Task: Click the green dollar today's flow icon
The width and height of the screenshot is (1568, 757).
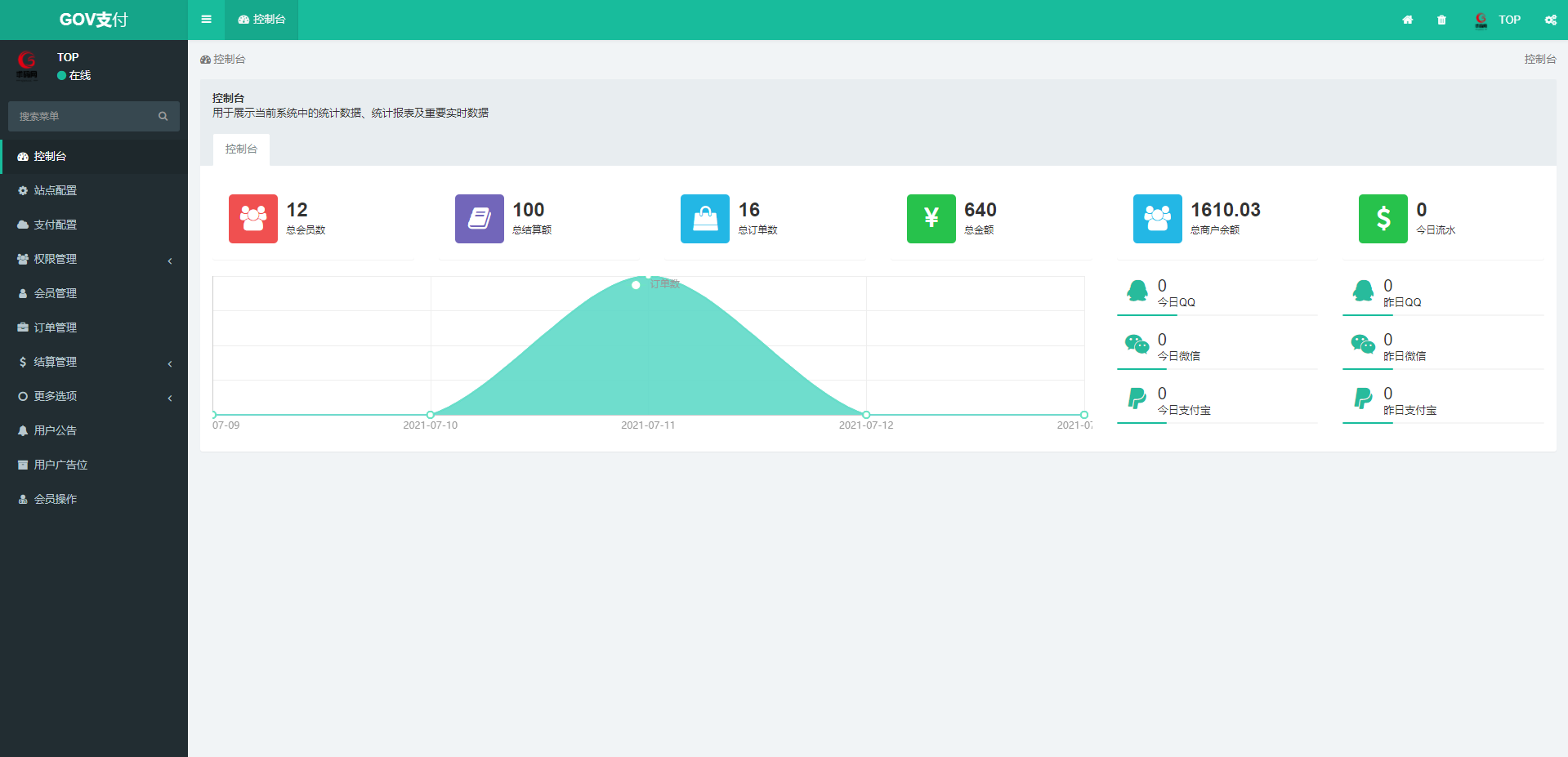Action: click(x=1383, y=219)
